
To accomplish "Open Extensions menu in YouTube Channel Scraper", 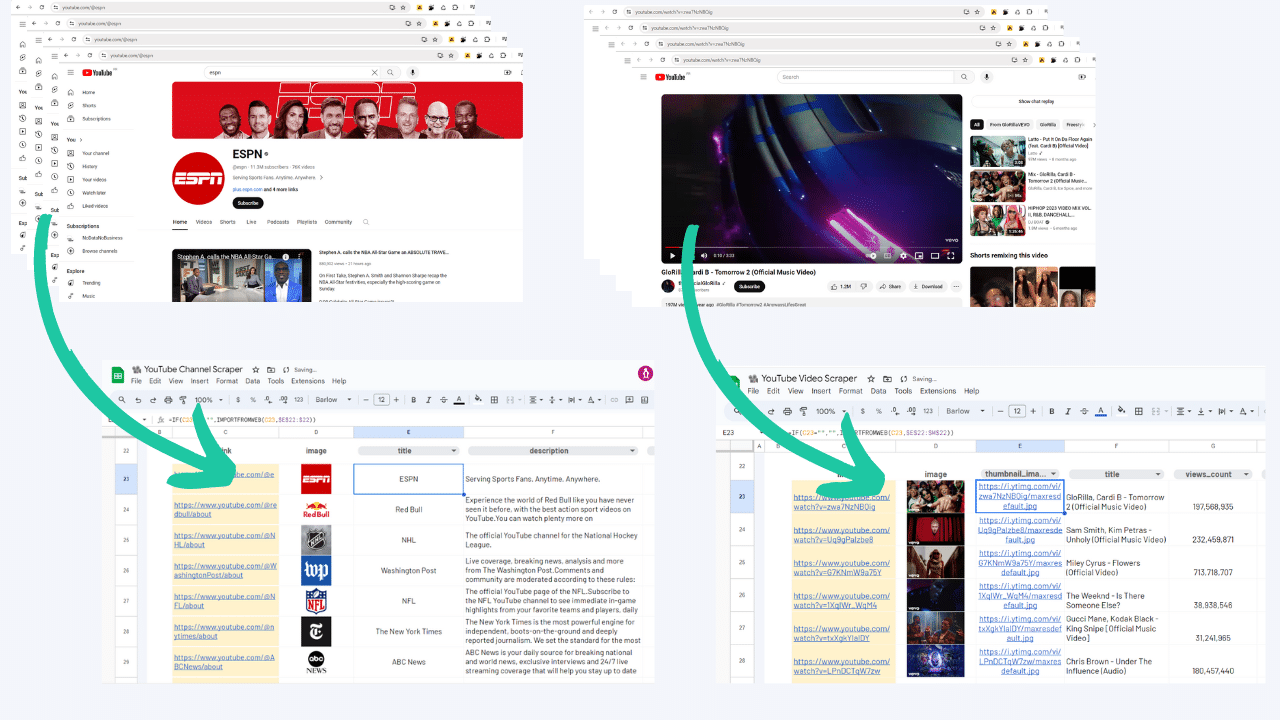I will [x=308, y=381].
